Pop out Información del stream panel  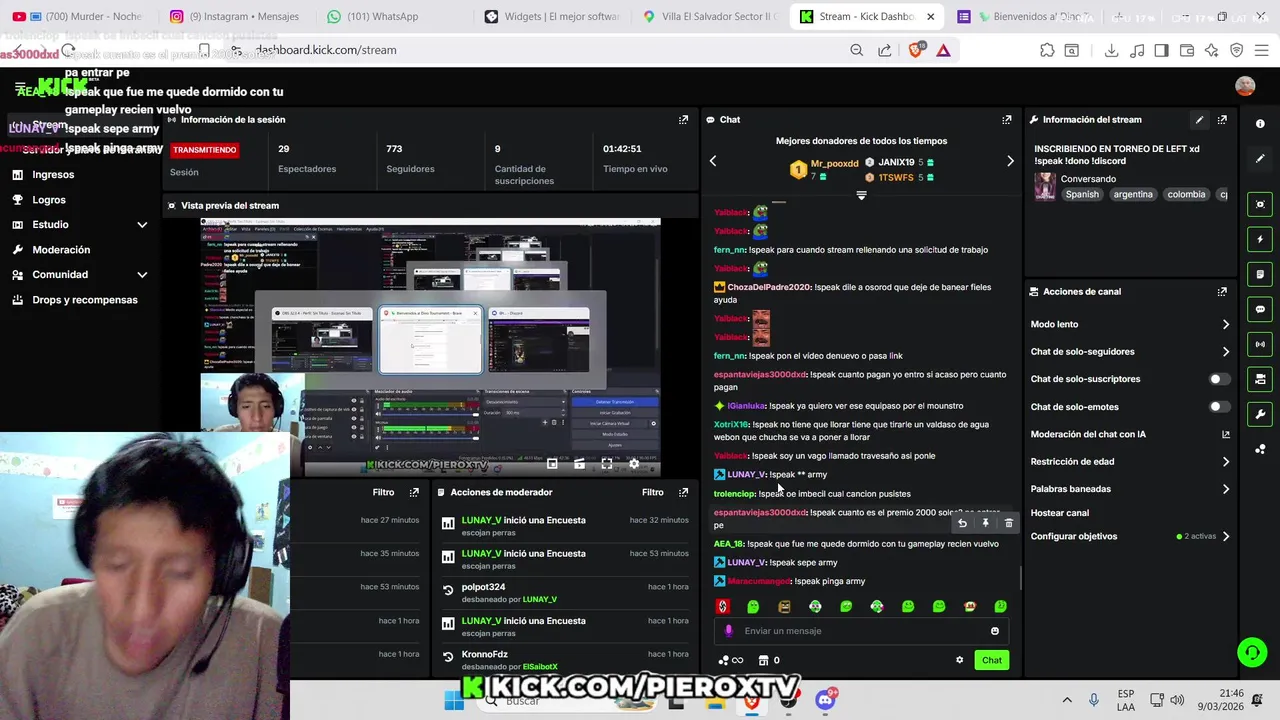[1222, 119]
